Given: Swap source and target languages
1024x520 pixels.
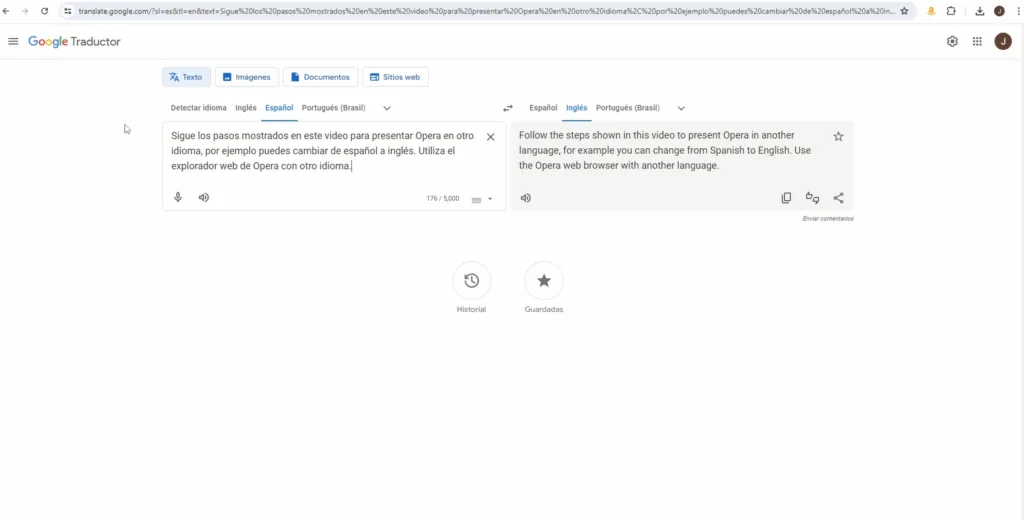Looking at the screenshot, I should click(x=507, y=108).
